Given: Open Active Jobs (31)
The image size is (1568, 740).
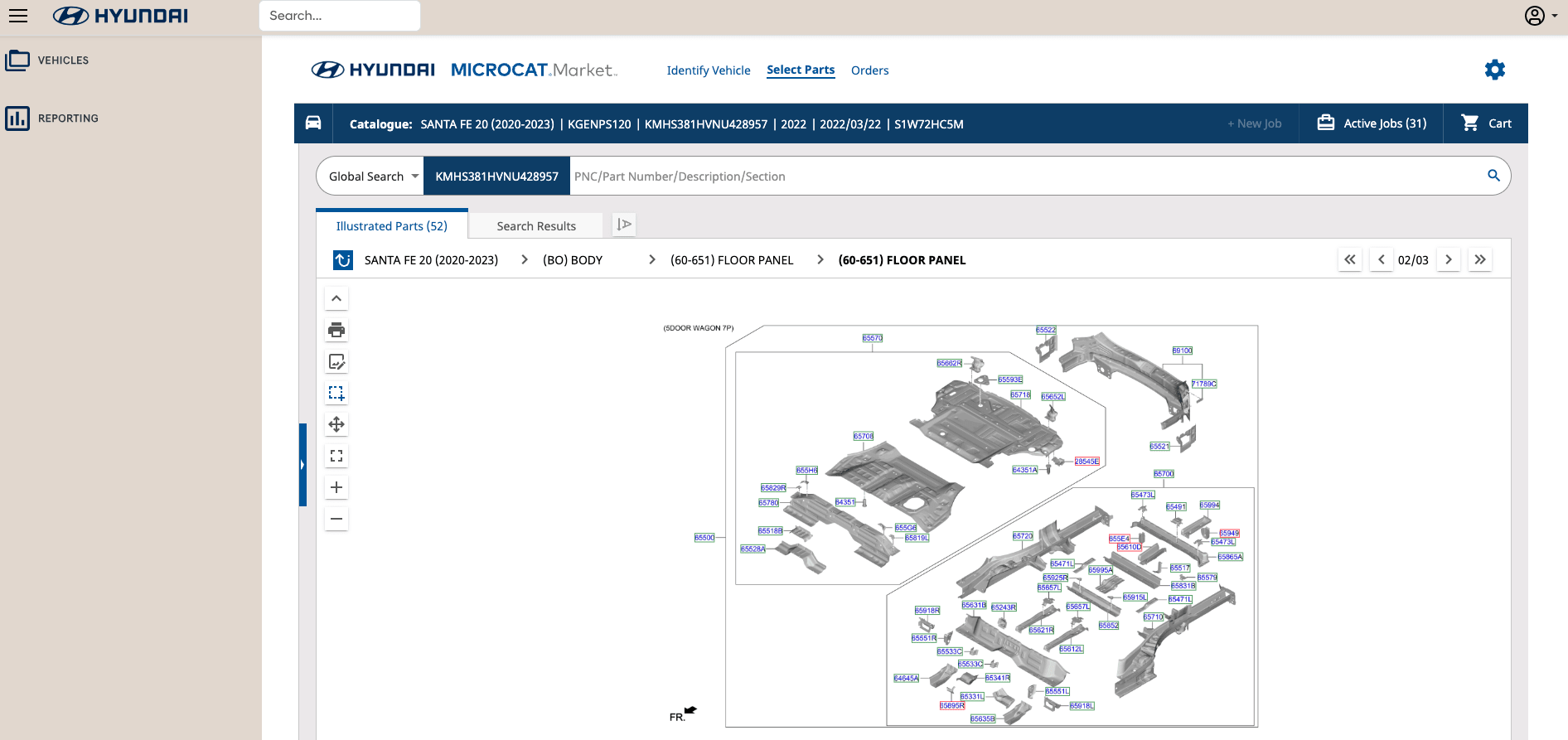Looking at the screenshot, I should tap(1372, 123).
